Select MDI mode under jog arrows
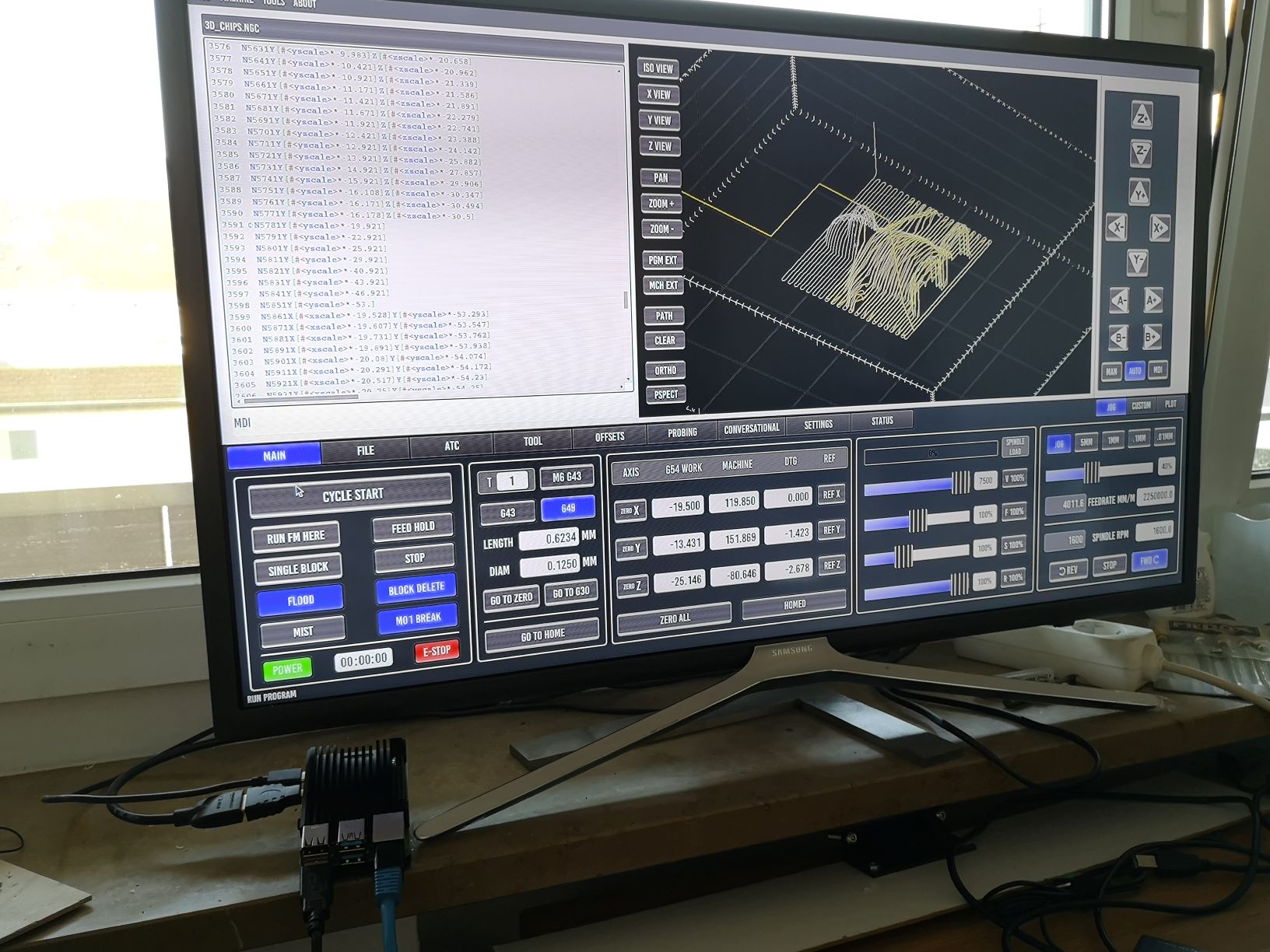 1157,370
